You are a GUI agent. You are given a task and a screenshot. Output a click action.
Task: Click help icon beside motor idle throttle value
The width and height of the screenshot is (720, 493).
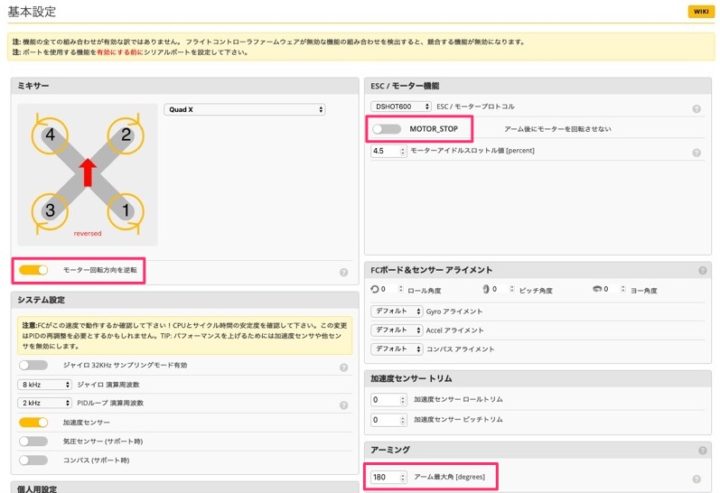696,153
